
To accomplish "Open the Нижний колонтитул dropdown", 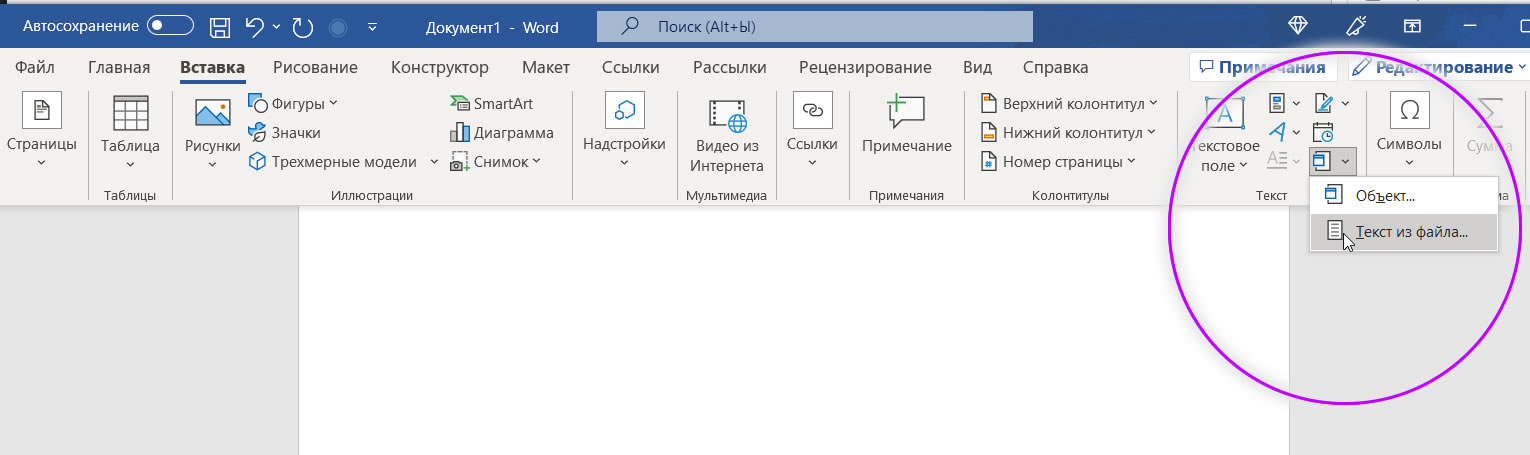I will [x=1067, y=132].
